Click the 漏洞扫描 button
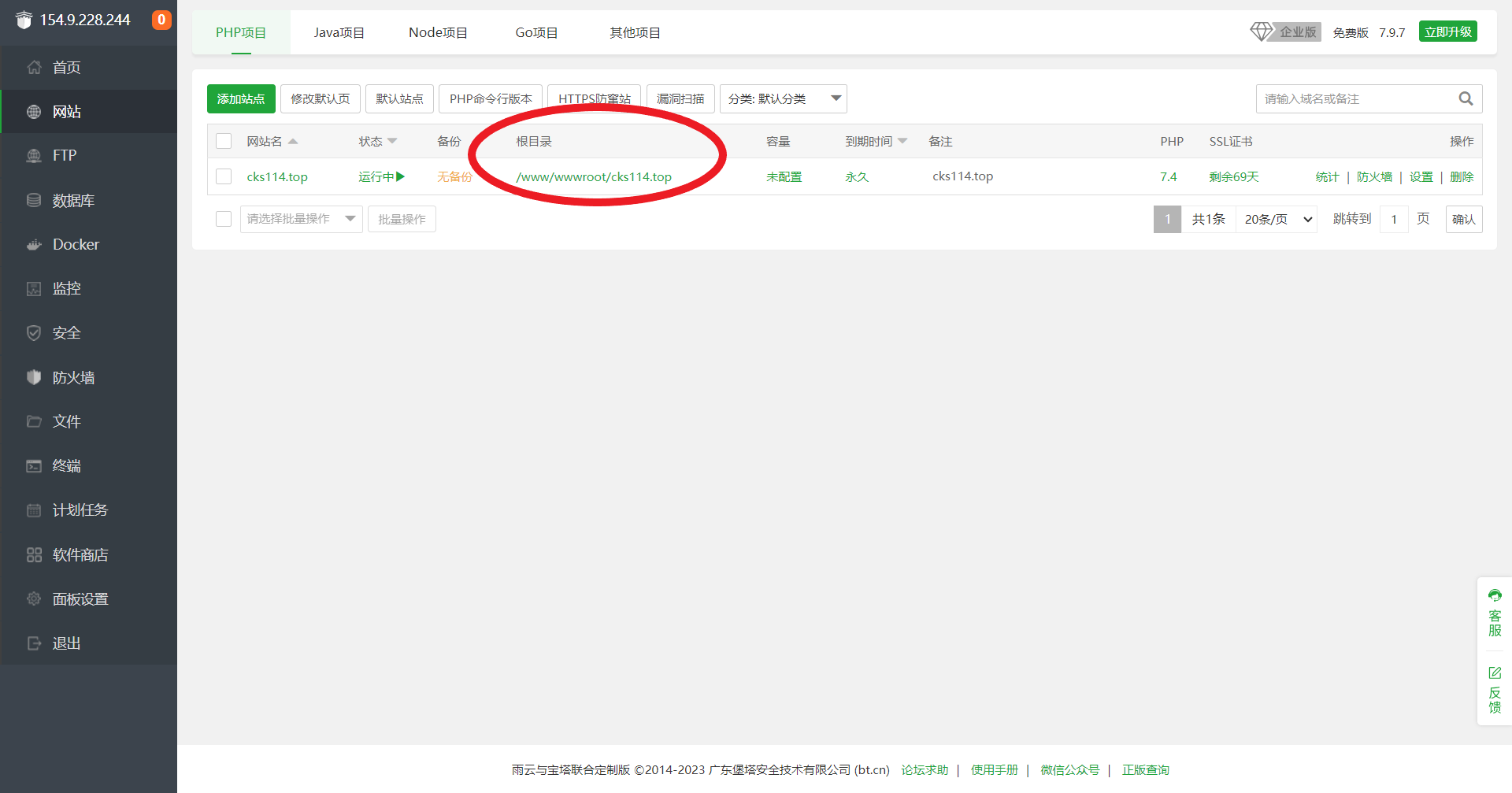This screenshot has width=1512, height=793. [x=680, y=98]
